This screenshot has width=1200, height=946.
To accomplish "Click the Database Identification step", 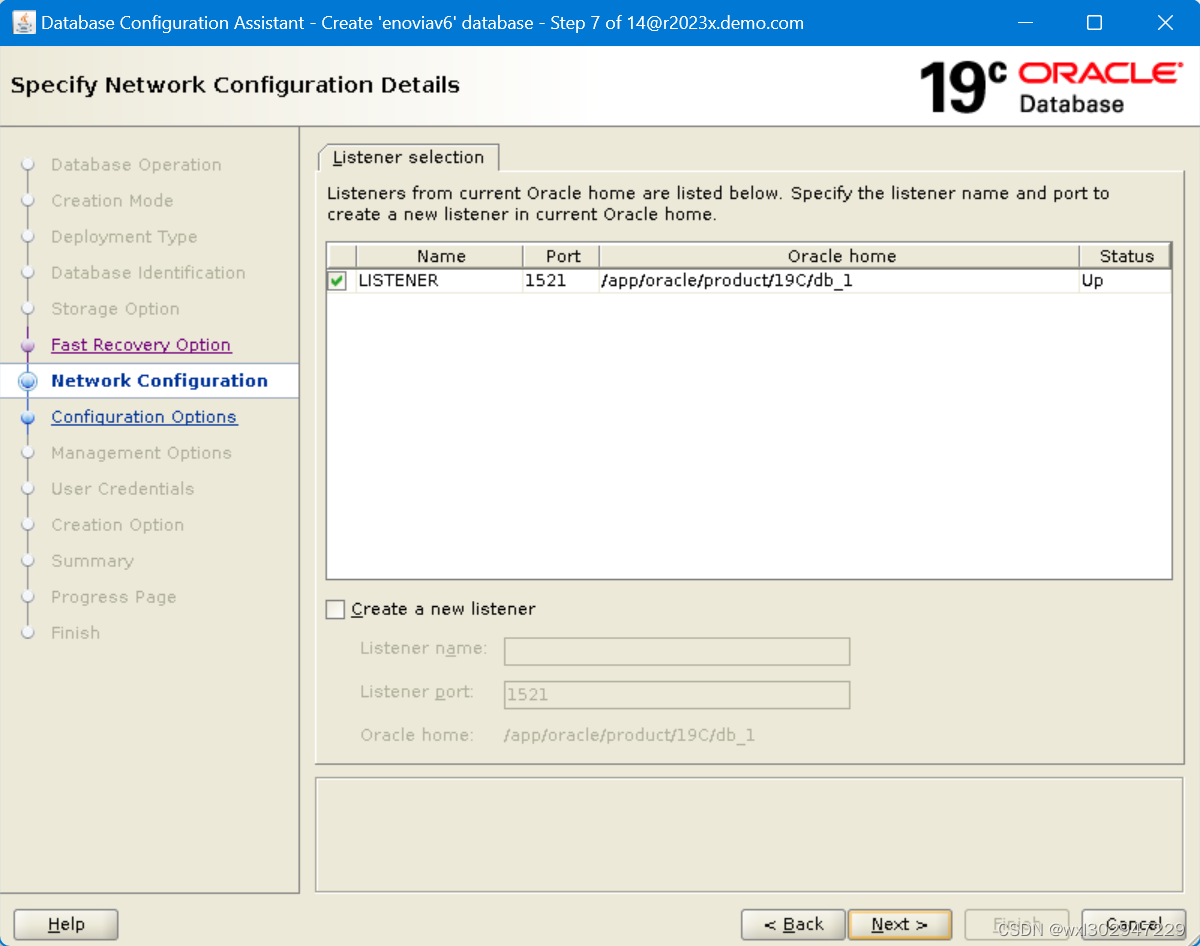I will 148,273.
